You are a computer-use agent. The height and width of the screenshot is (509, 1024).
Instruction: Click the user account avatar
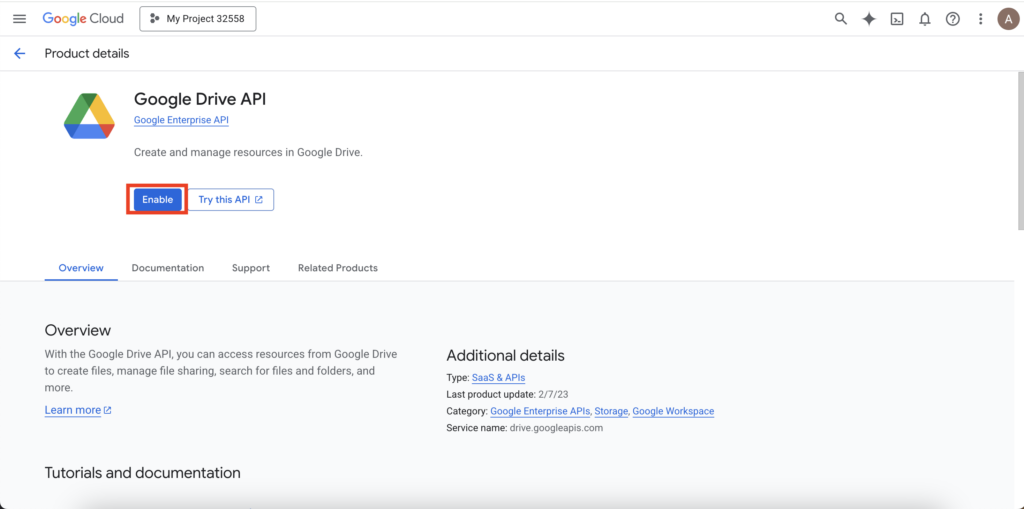pos(1008,19)
